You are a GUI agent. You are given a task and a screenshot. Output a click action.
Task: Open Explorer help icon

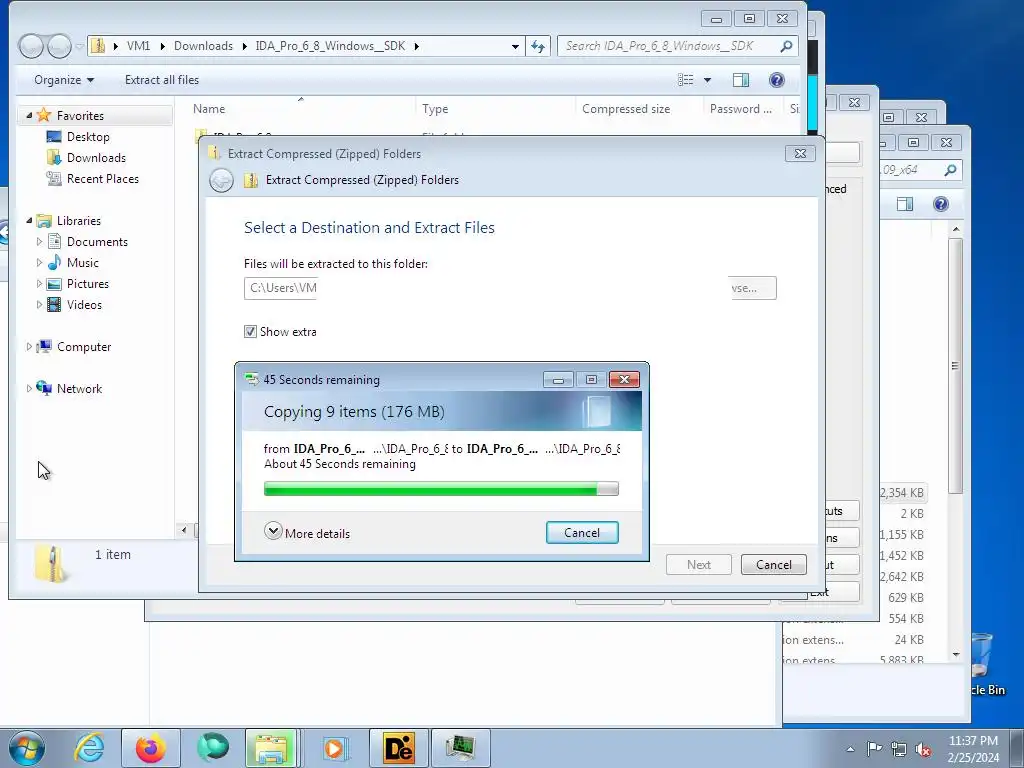coord(776,80)
